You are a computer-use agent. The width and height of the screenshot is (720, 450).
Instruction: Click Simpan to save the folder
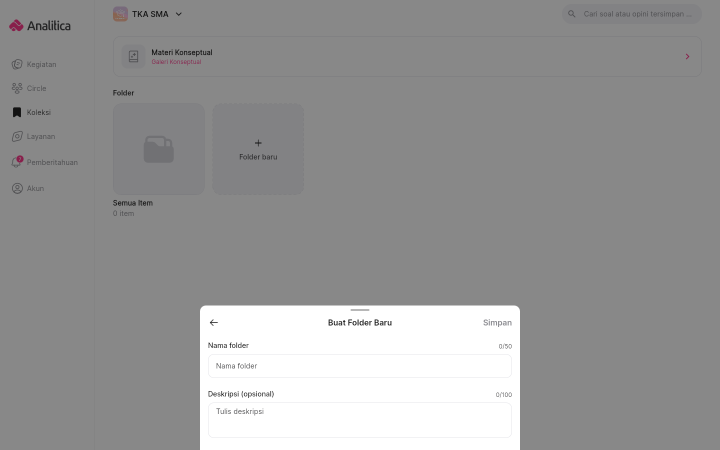pos(497,323)
